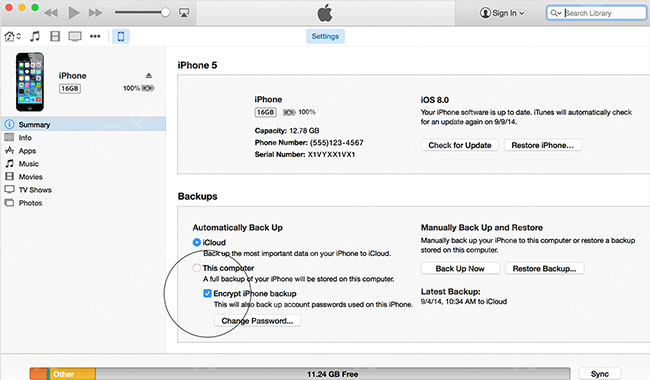This screenshot has height=380, width=650.
Task: Click the rewind playback button
Action: coord(51,13)
